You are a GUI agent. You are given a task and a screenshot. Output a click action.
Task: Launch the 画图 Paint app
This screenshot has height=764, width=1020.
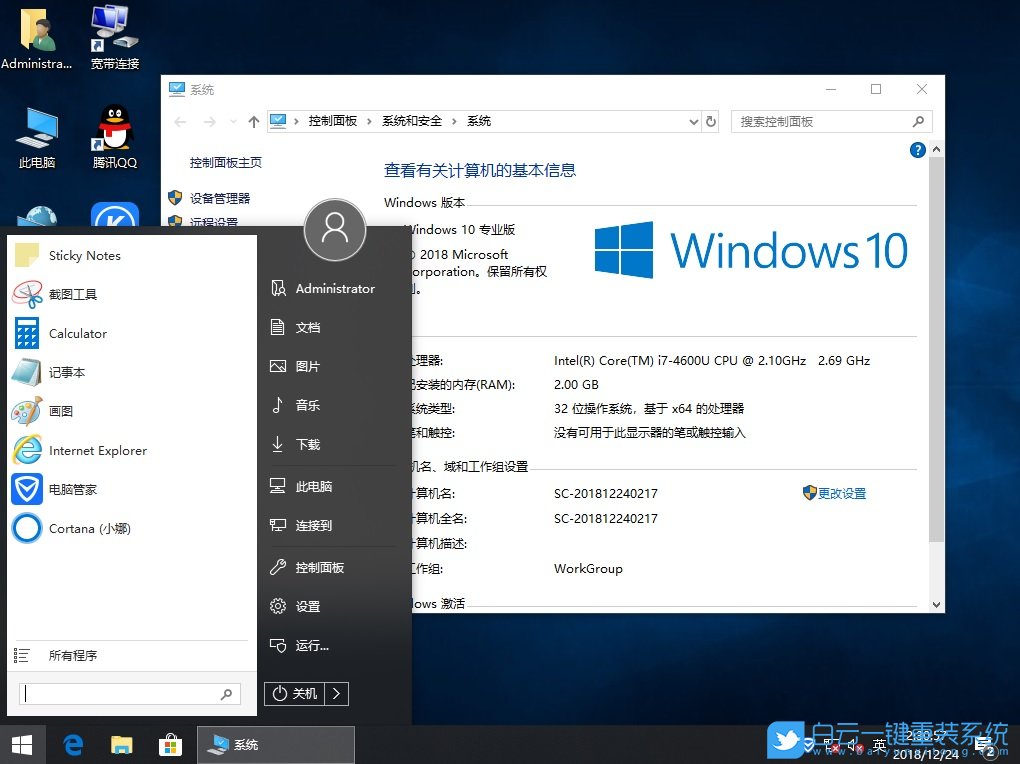[x=63, y=410]
